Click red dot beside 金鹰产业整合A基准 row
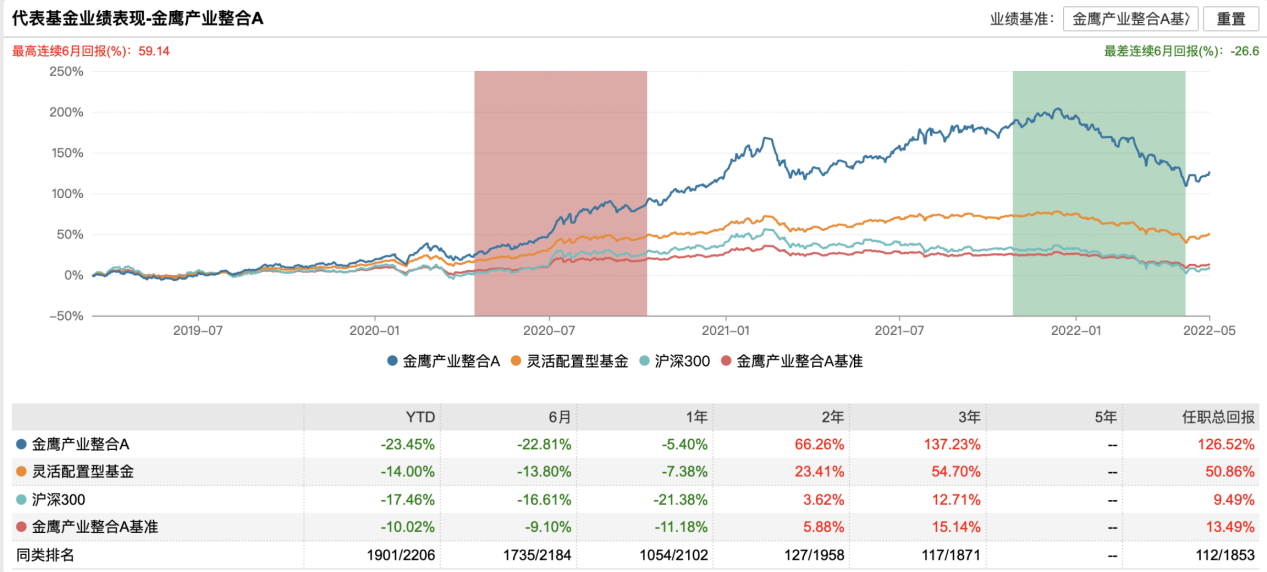Viewport: 1267px width, 572px height. [22, 526]
